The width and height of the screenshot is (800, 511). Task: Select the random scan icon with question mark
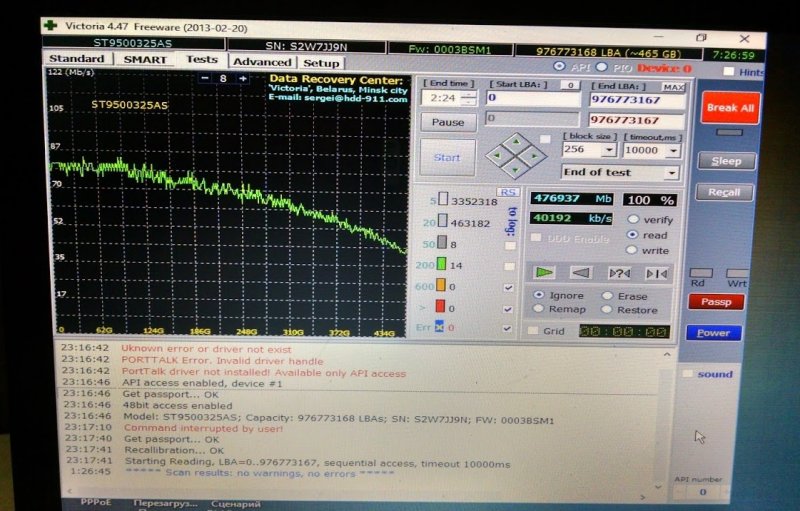point(619,272)
